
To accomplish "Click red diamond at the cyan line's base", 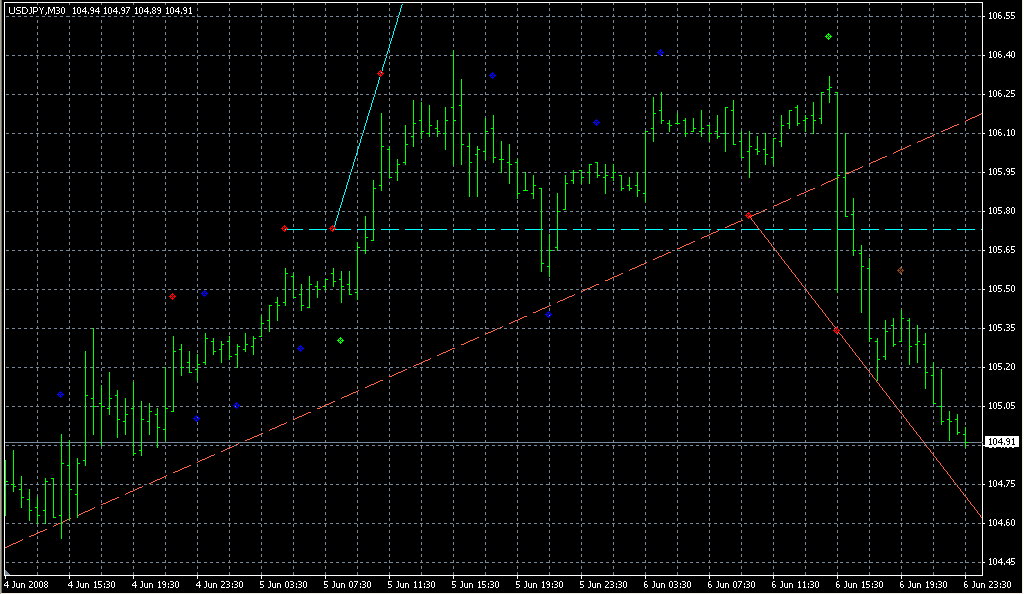I will pos(332,229).
